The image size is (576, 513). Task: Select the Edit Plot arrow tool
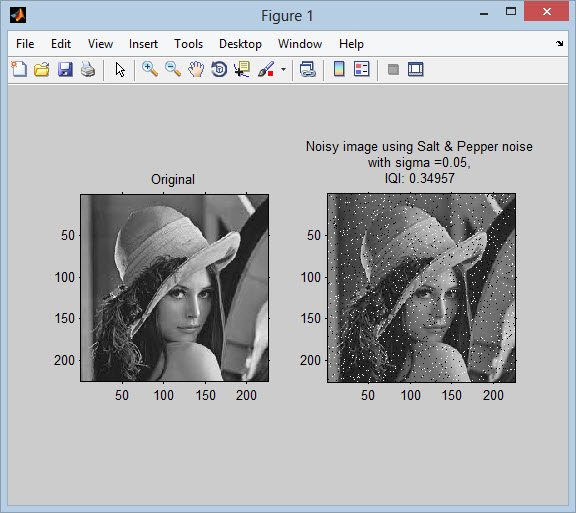click(x=120, y=69)
